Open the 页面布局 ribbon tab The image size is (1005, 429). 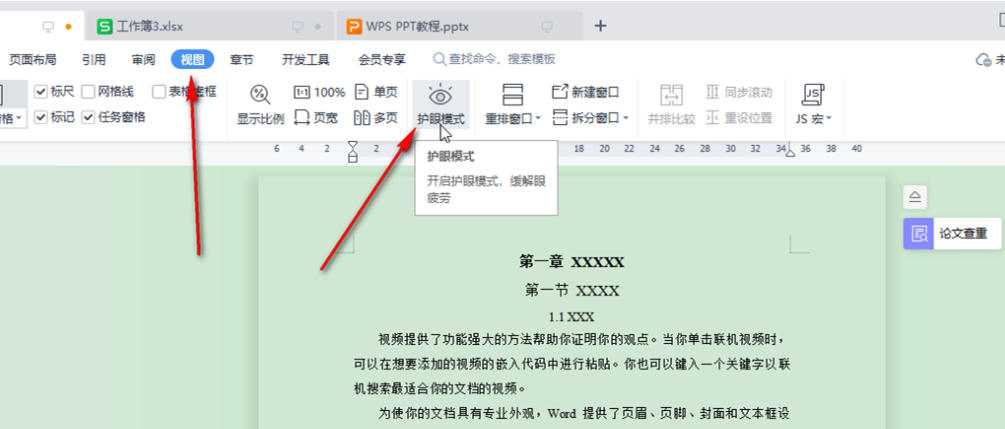point(32,60)
